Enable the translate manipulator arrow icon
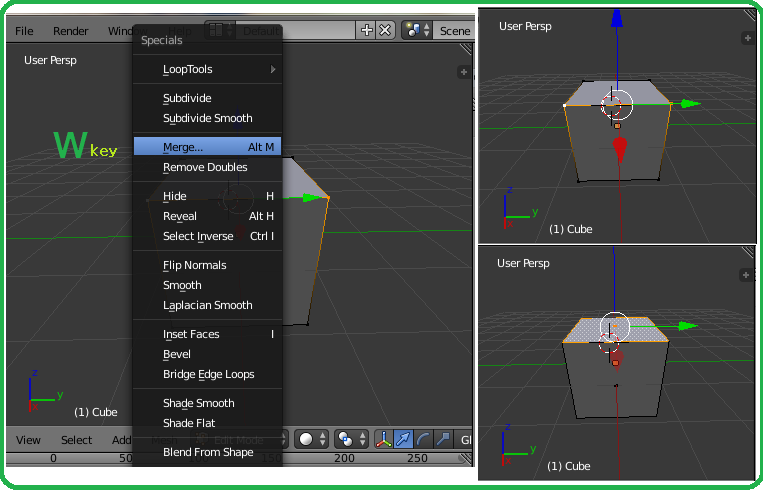Image resolution: width=763 pixels, height=490 pixels. click(403, 439)
